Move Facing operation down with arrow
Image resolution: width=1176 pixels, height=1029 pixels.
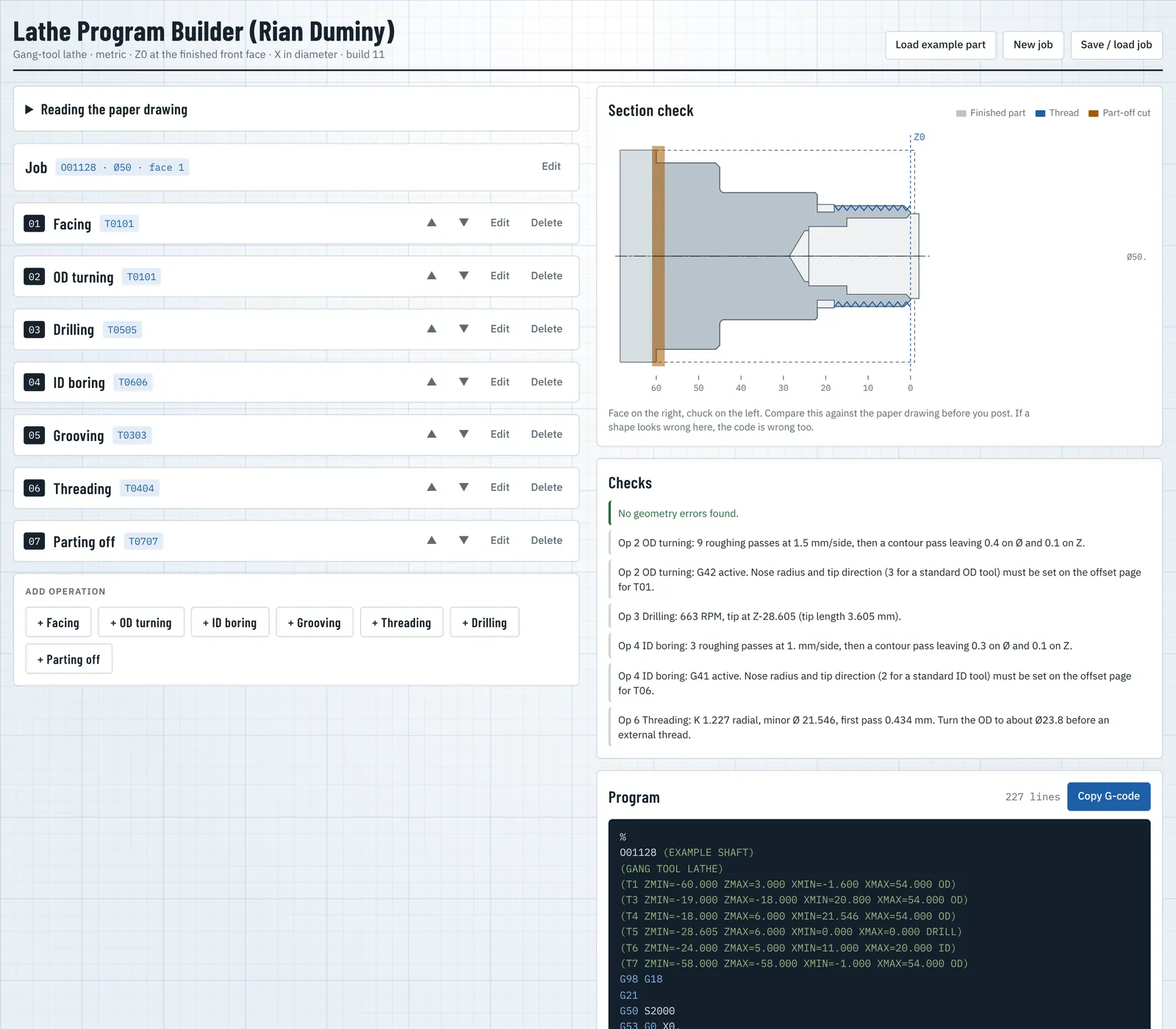(464, 223)
